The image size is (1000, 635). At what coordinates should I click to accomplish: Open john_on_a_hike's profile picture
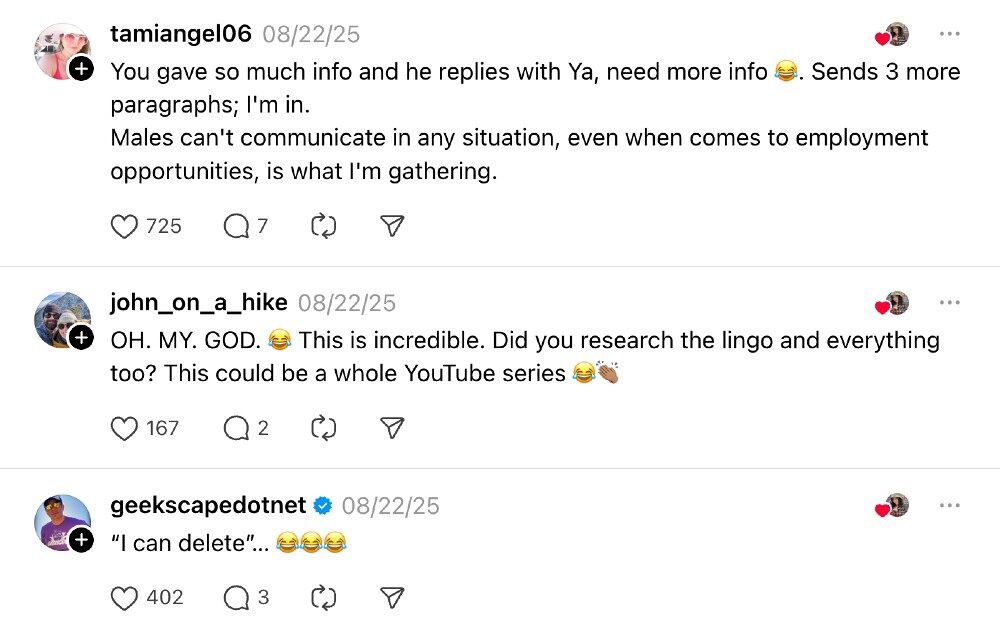[60, 320]
